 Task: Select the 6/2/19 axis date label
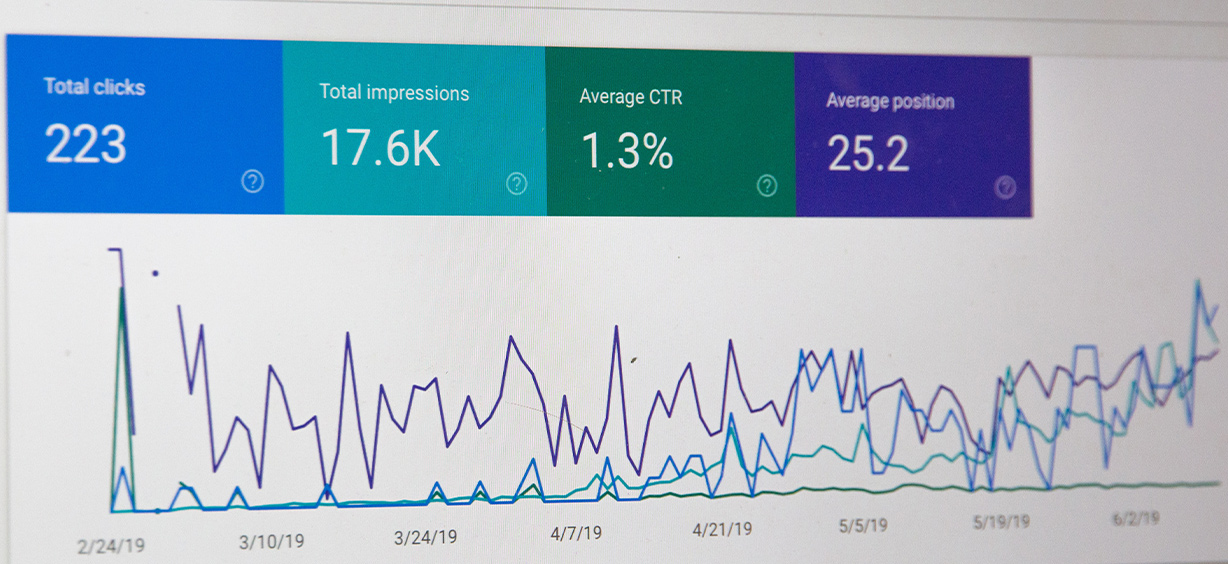1135,518
